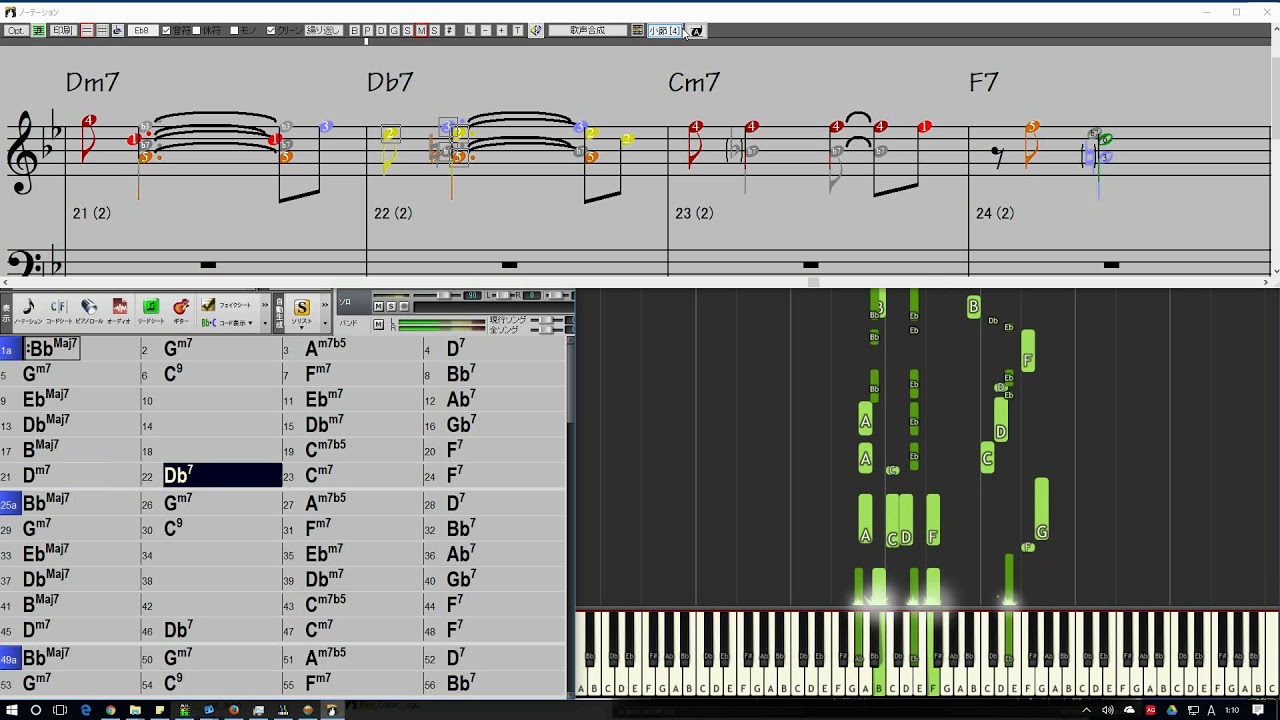Click the 歌声合成 button

pos(587,31)
